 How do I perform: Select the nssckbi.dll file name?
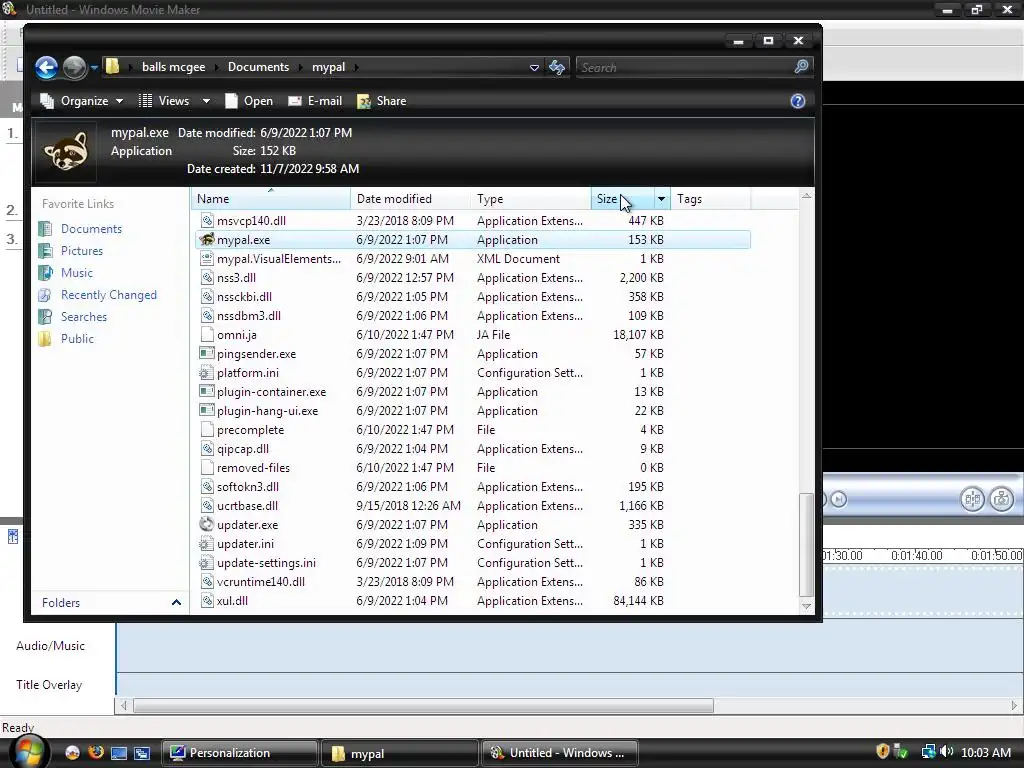pyautogui.click(x=244, y=297)
